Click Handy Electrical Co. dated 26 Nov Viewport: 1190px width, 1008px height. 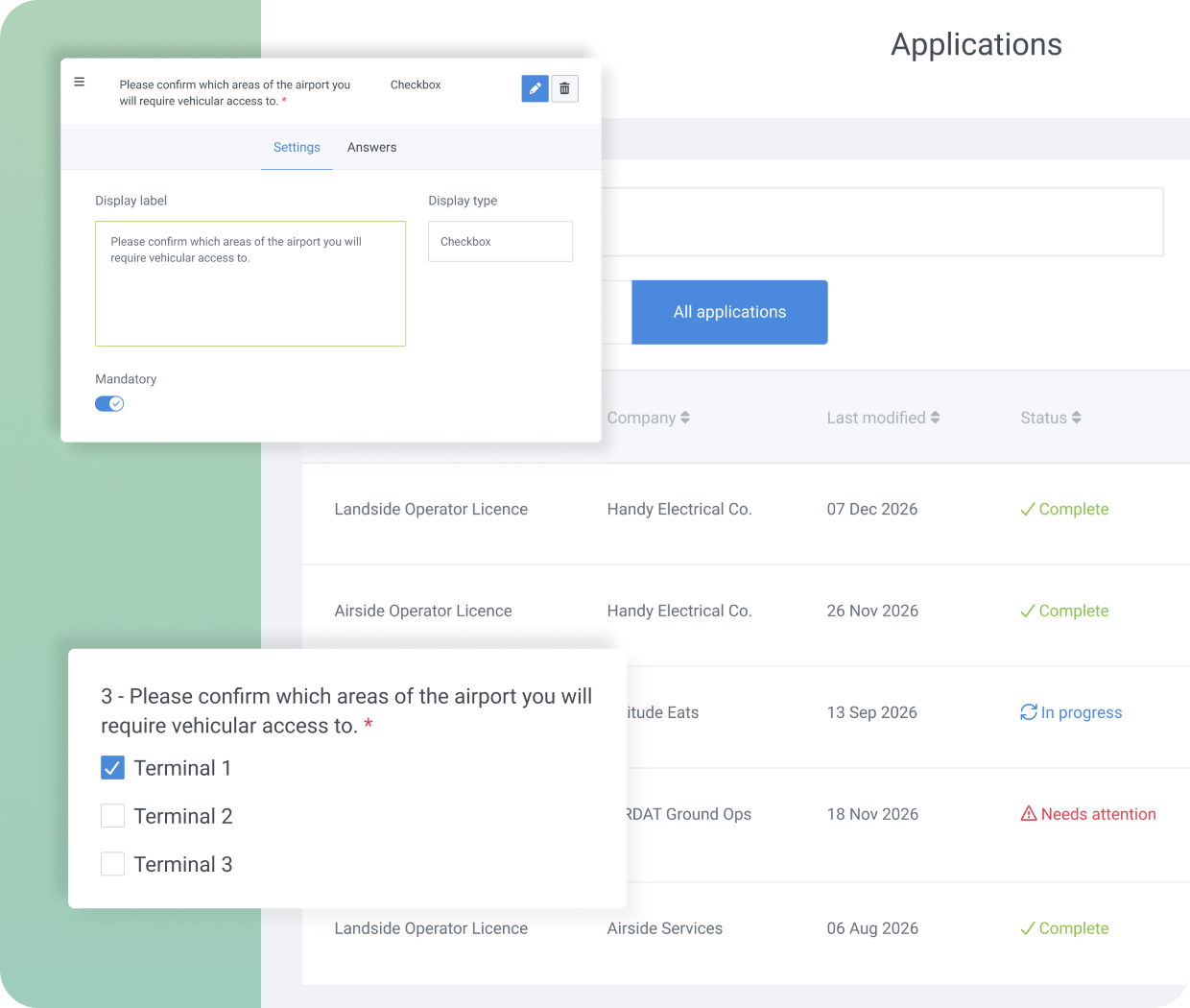[679, 612]
